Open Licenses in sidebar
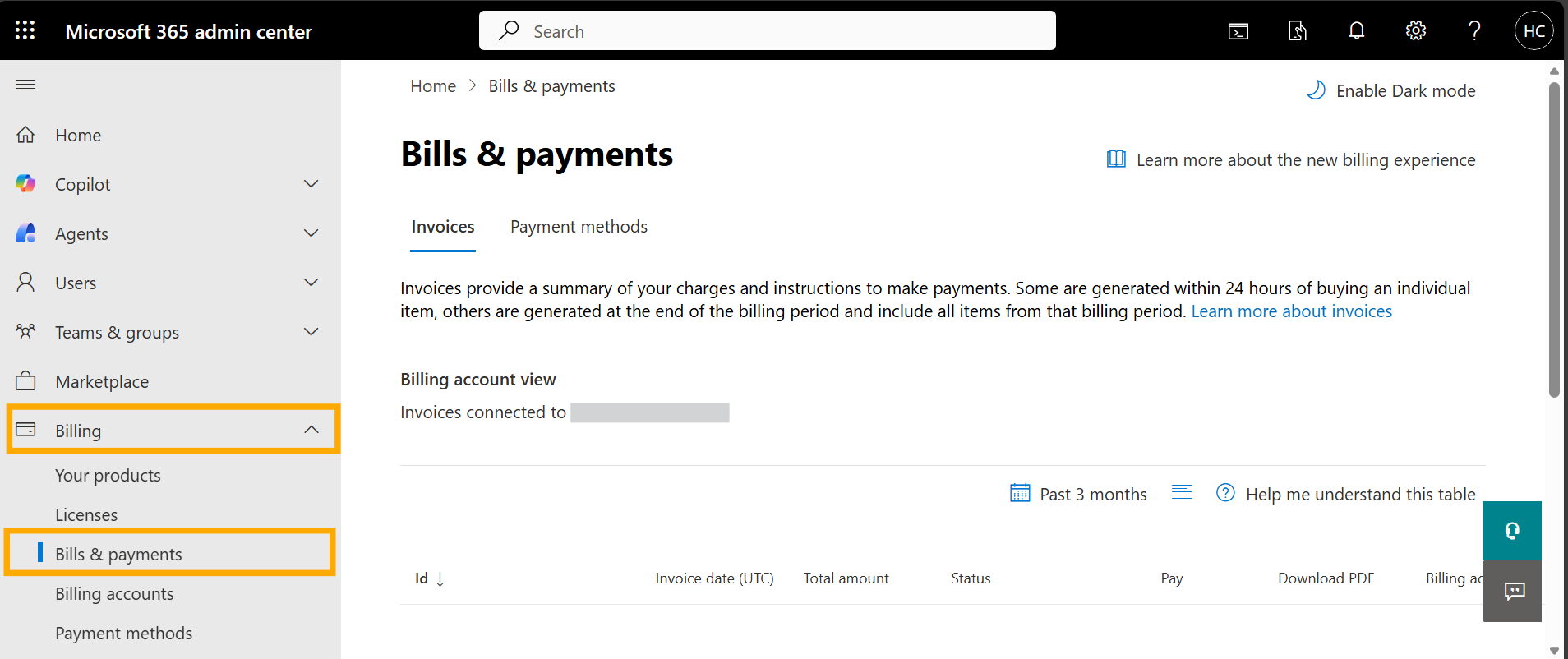This screenshot has width=1568, height=659. [86, 515]
